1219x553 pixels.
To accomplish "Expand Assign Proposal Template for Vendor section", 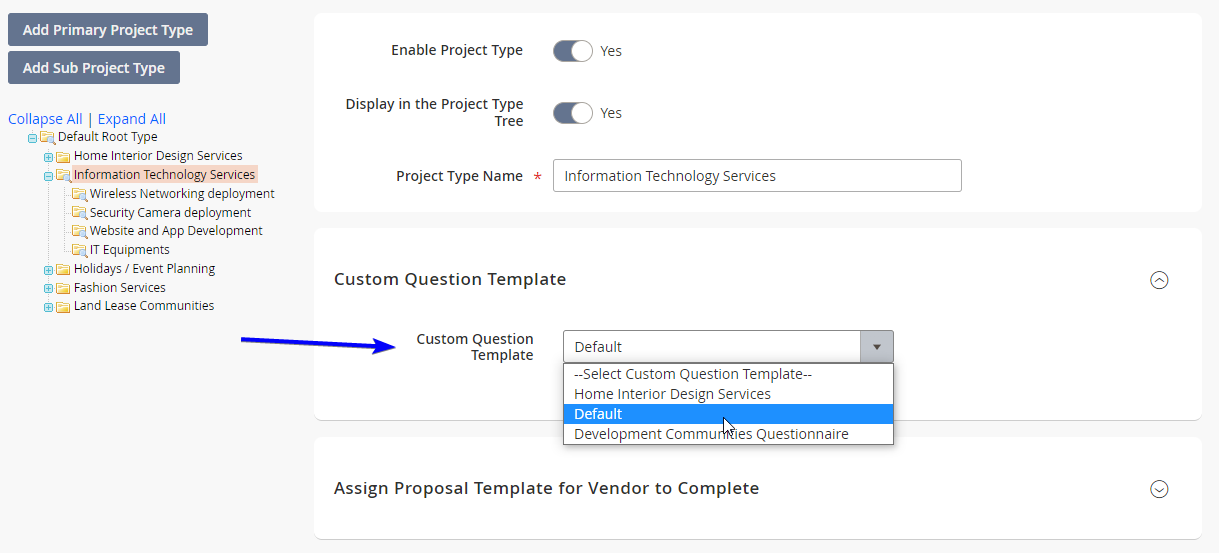I will click(1159, 489).
